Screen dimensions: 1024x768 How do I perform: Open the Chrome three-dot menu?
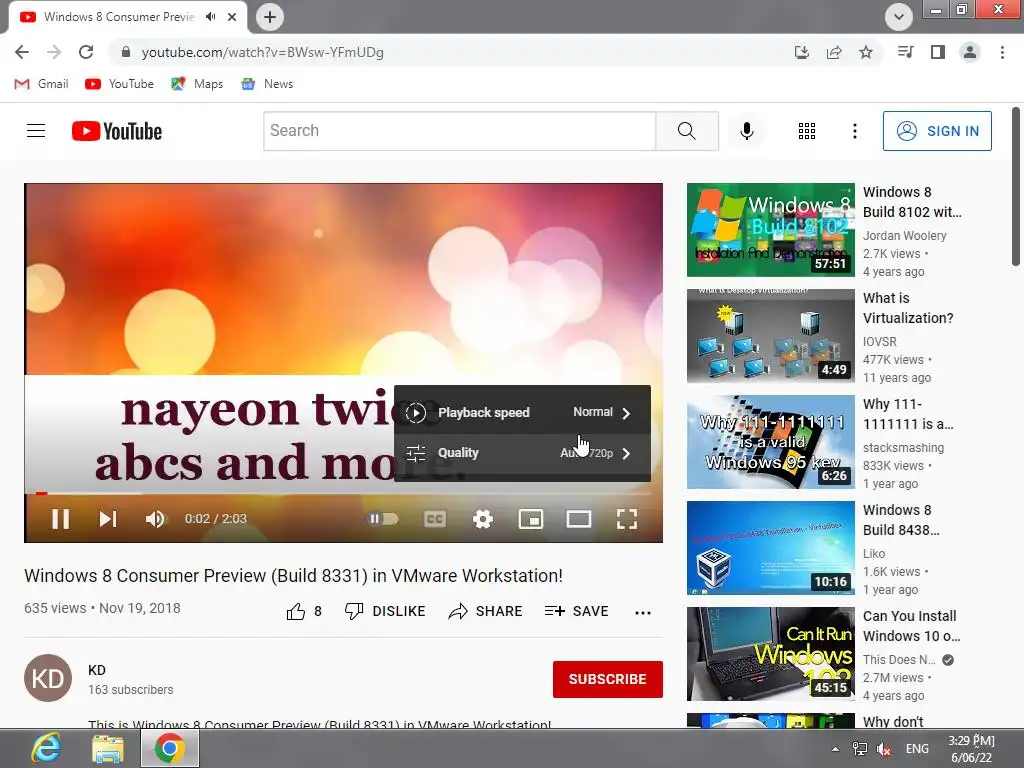tap(1002, 52)
